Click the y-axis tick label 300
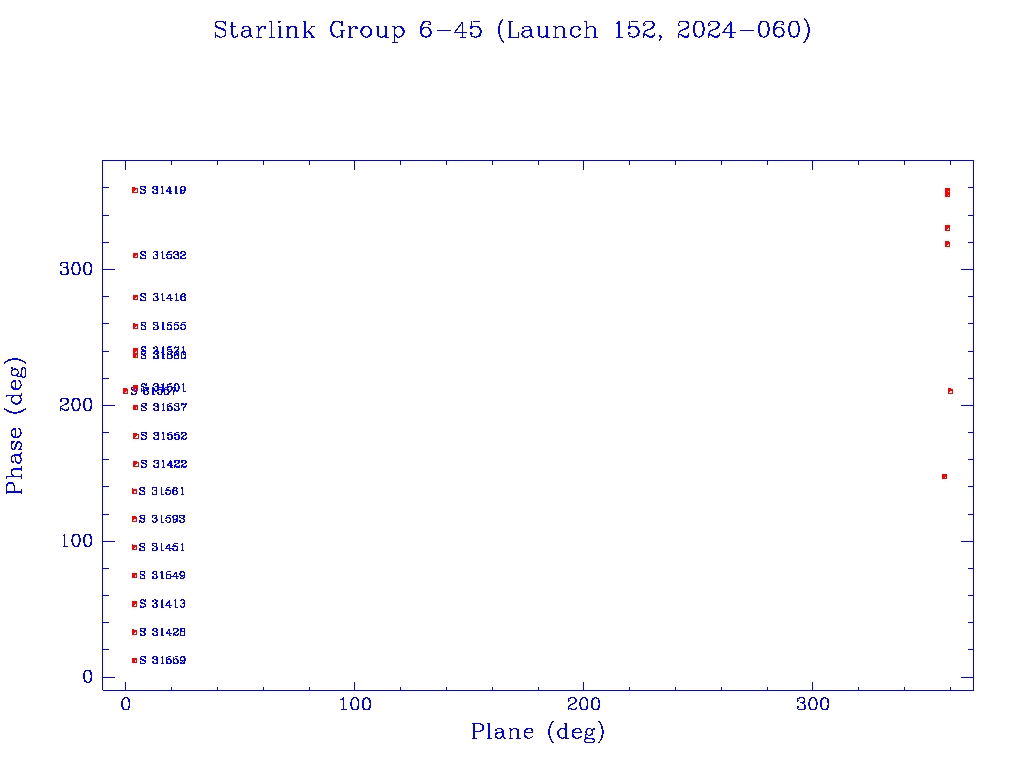Image resolution: width=1024 pixels, height=768 pixels. (76, 269)
